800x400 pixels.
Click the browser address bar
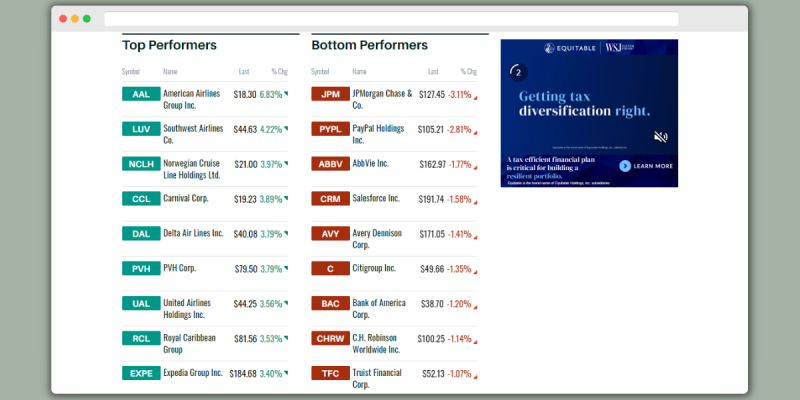(391, 19)
